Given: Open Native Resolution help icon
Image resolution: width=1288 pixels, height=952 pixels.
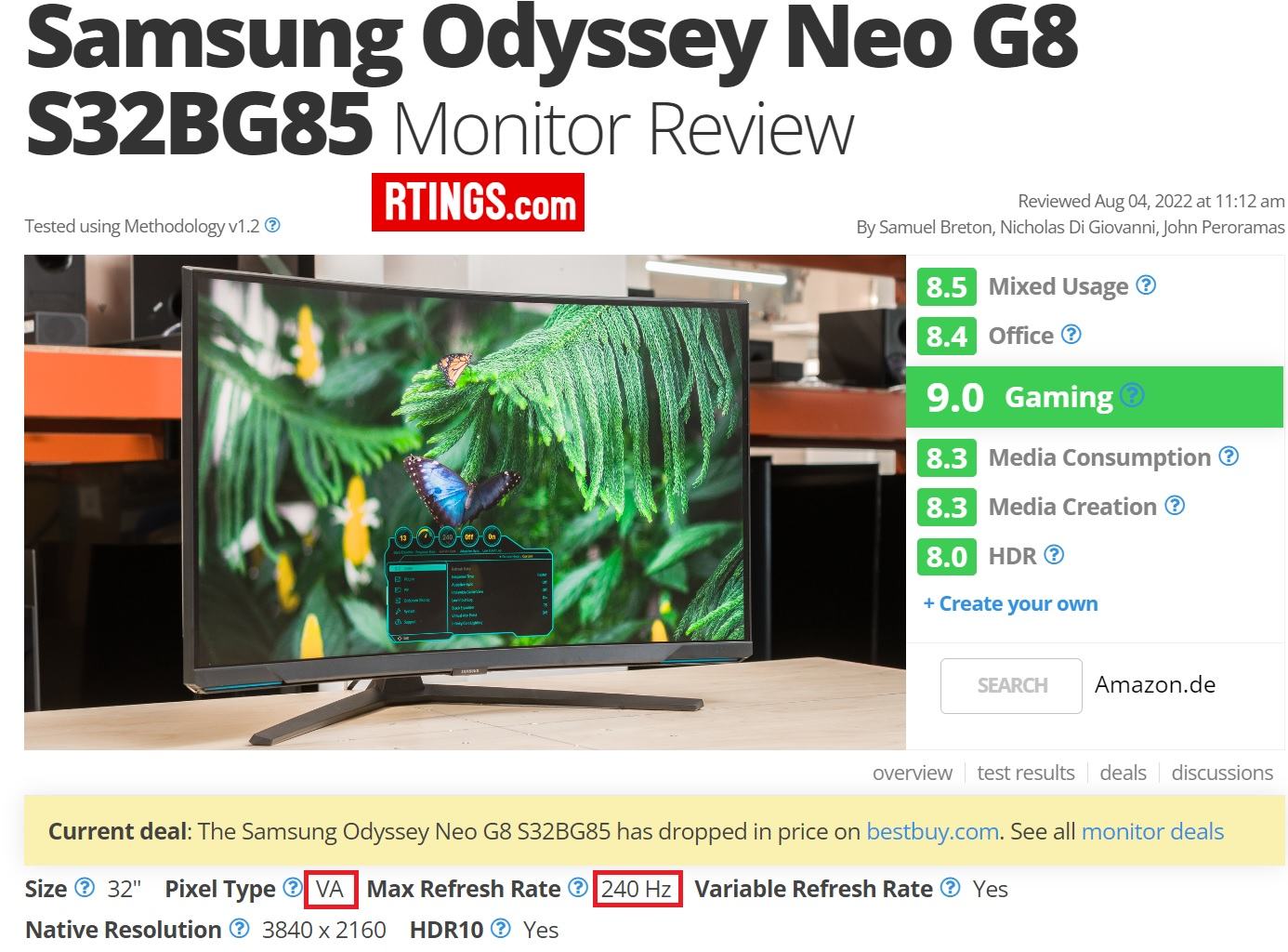Looking at the screenshot, I should [239, 929].
